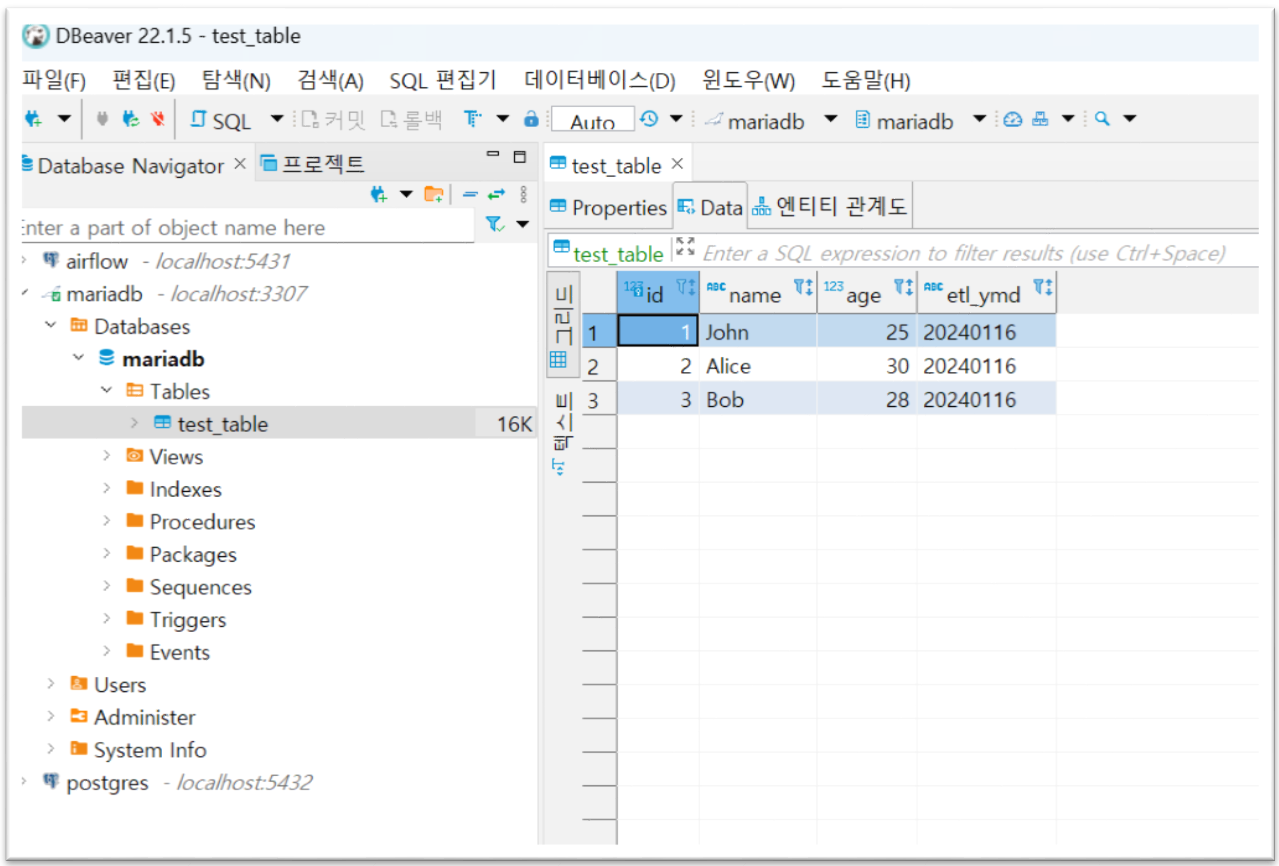Expand the airflow connection node
The image size is (1279, 866).
(x=24, y=261)
